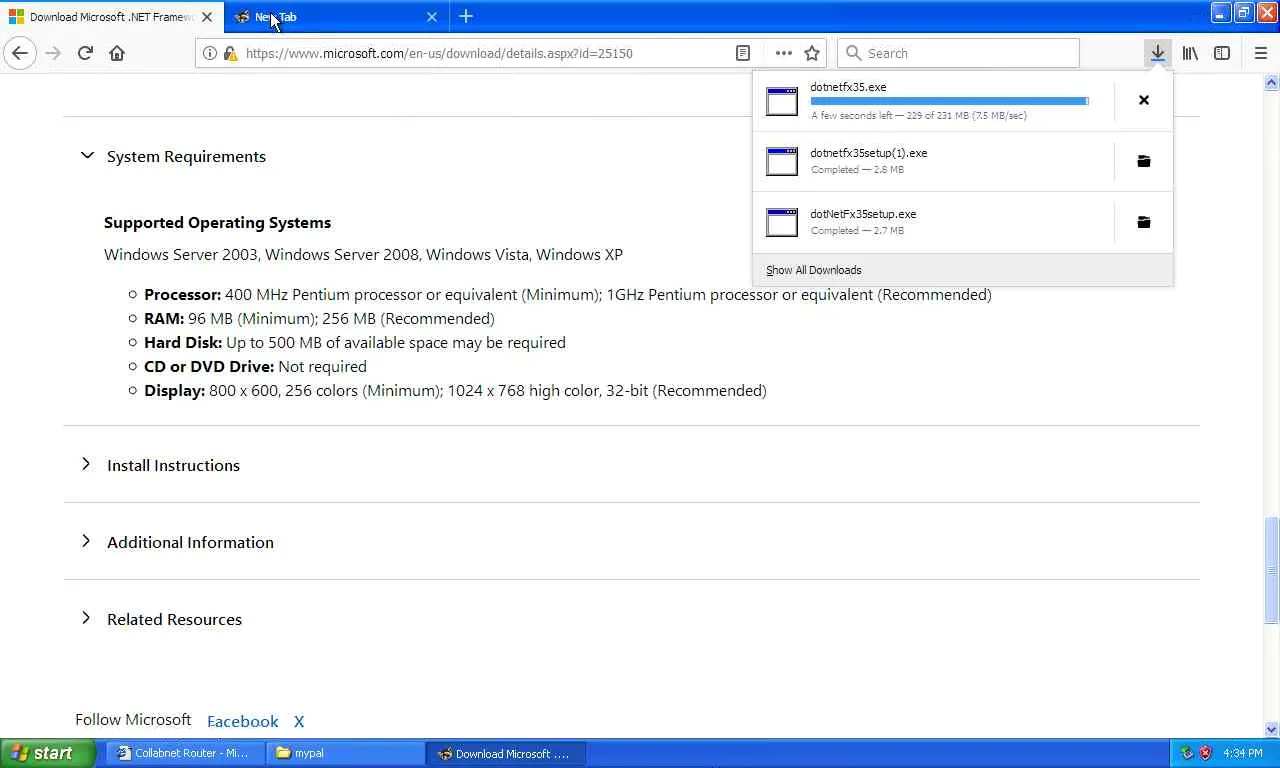Click the Hard Disk requirement line

355,342
